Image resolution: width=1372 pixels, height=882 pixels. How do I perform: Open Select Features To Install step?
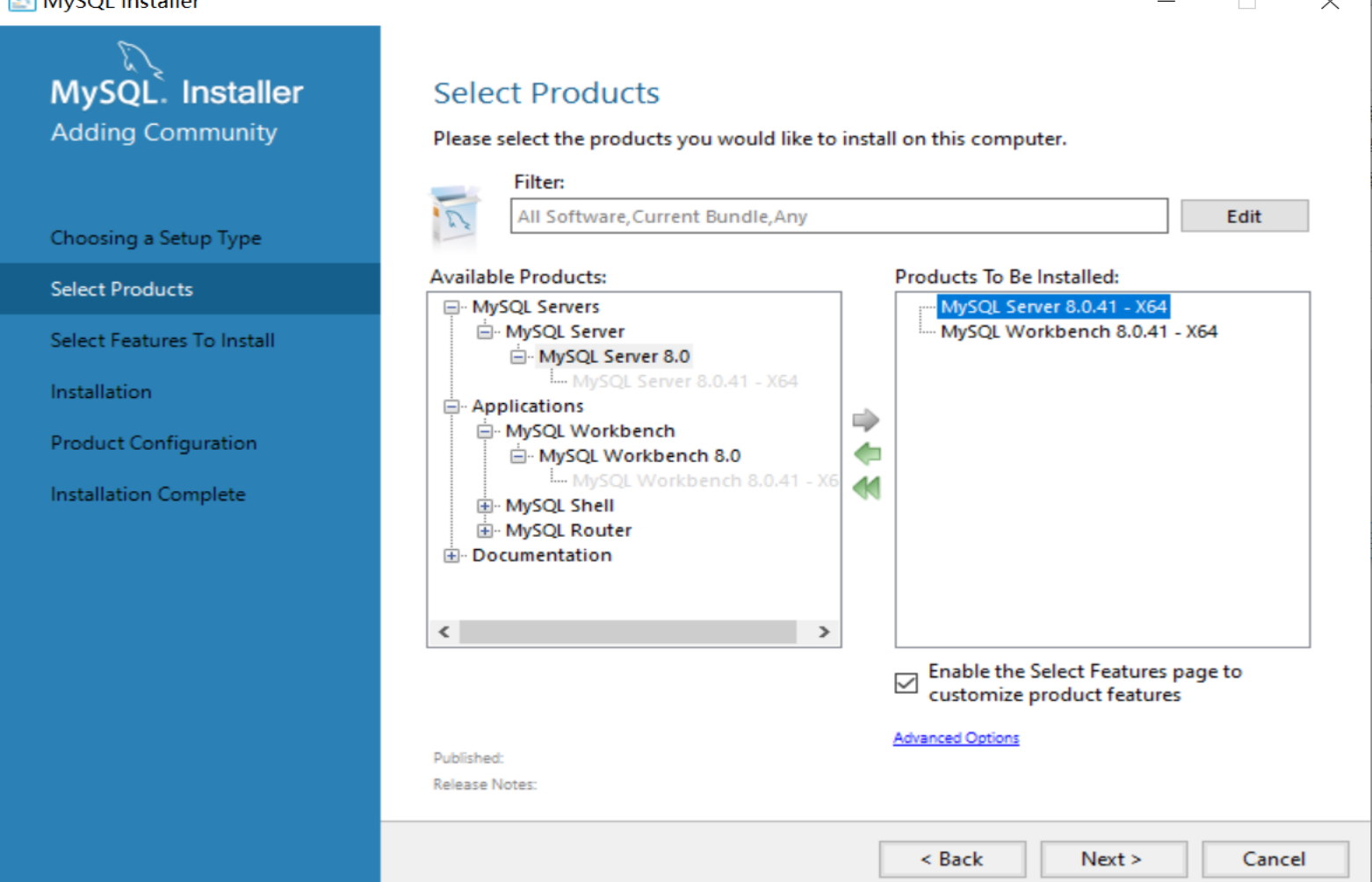(x=162, y=340)
